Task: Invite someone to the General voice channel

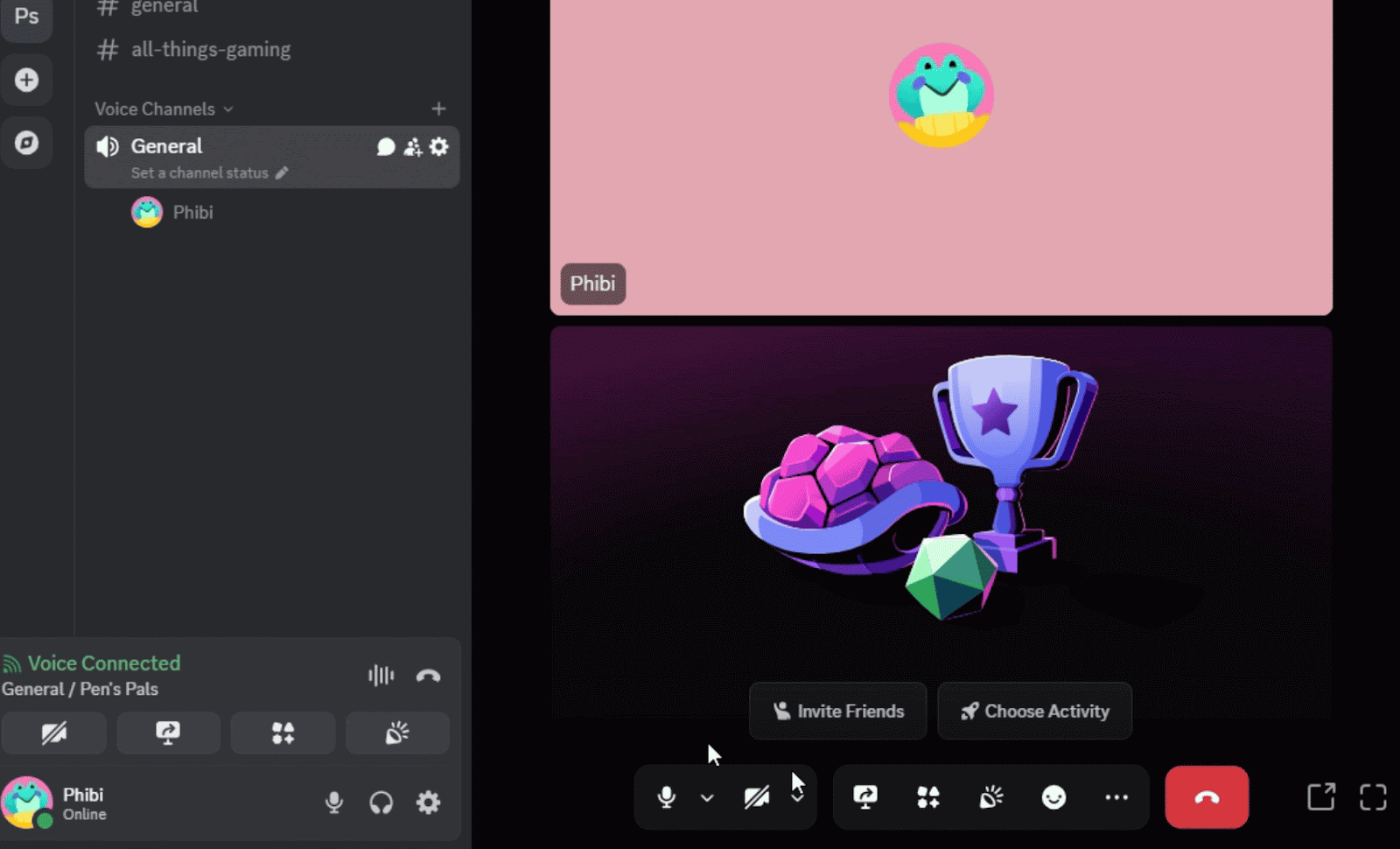Action: pos(411,147)
